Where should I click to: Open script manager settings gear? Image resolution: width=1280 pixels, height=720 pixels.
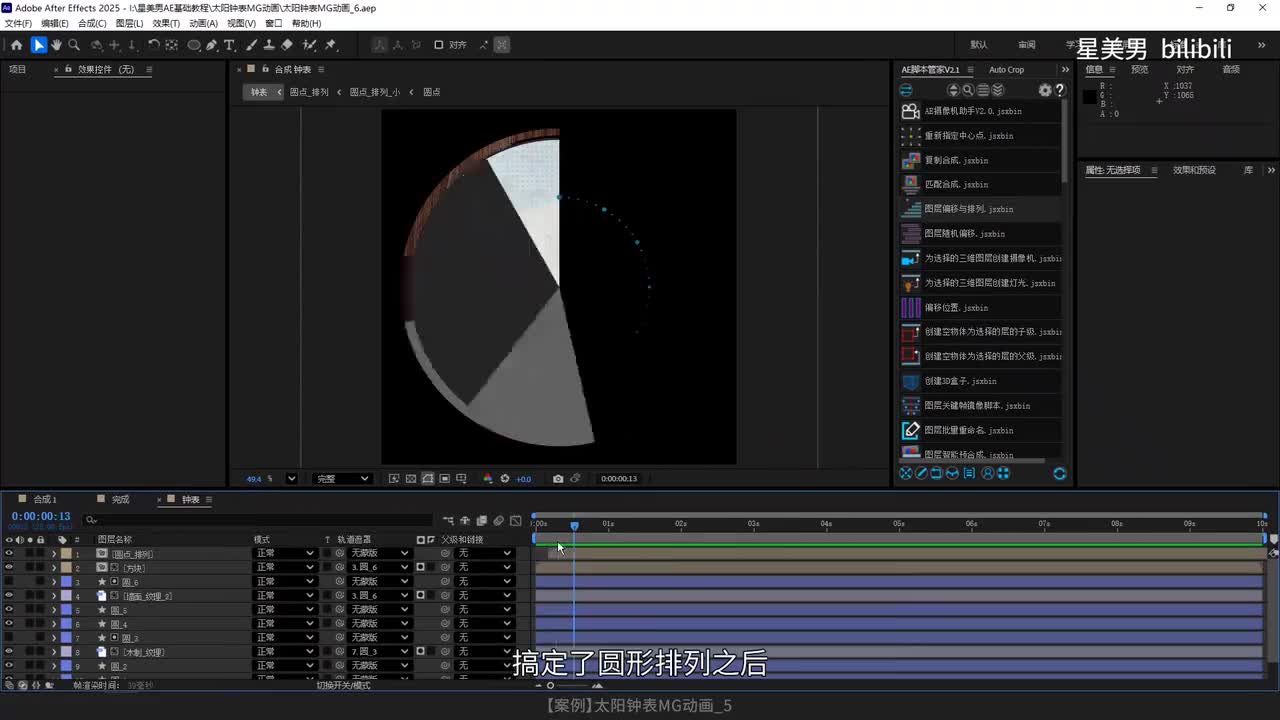point(1045,90)
